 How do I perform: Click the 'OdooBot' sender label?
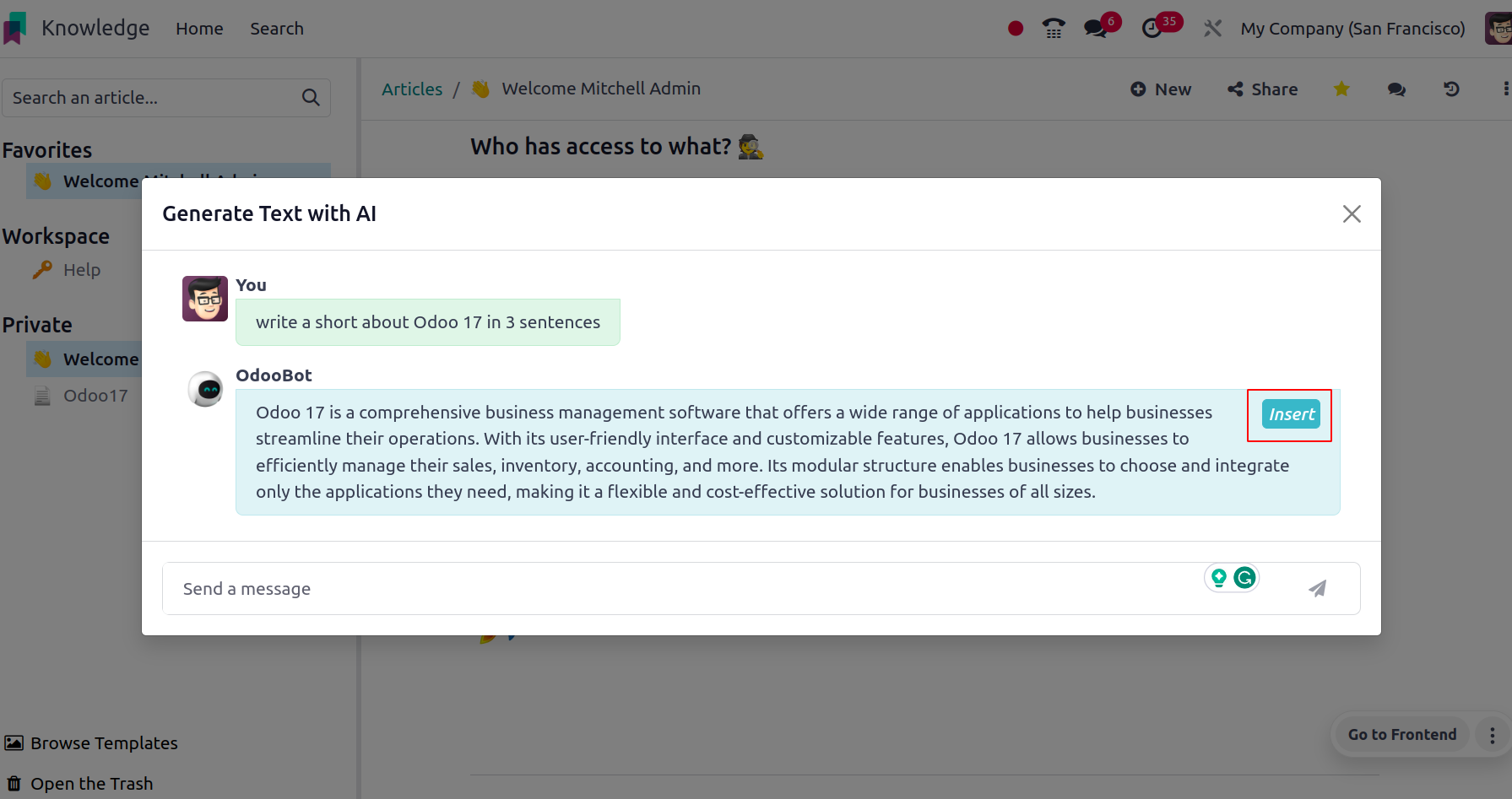click(x=274, y=375)
